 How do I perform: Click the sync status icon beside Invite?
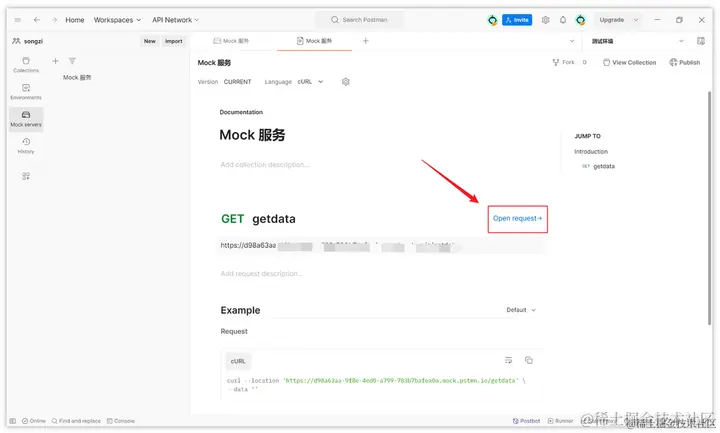click(x=492, y=20)
